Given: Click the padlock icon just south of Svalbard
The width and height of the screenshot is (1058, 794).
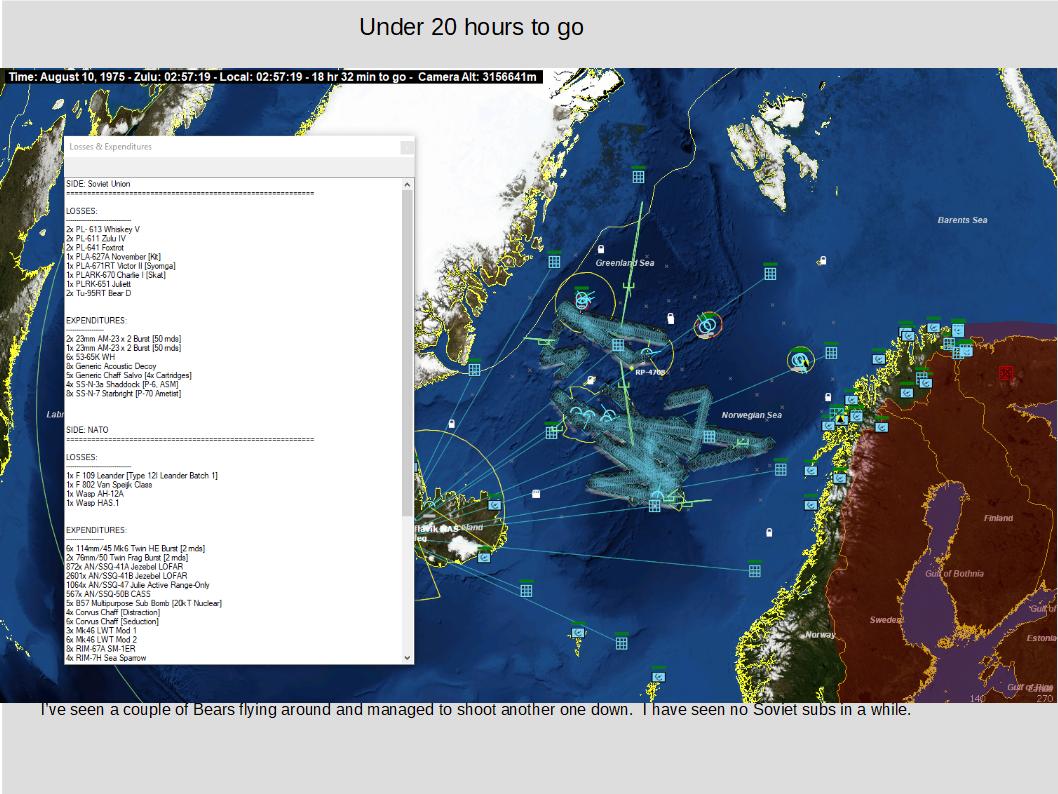Looking at the screenshot, I should (x=823, y=260).
